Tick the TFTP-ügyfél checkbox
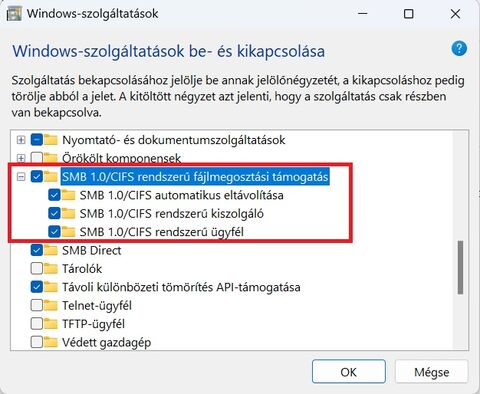The width and height of the screenshot is (480, 394). (x=37, y=324)
